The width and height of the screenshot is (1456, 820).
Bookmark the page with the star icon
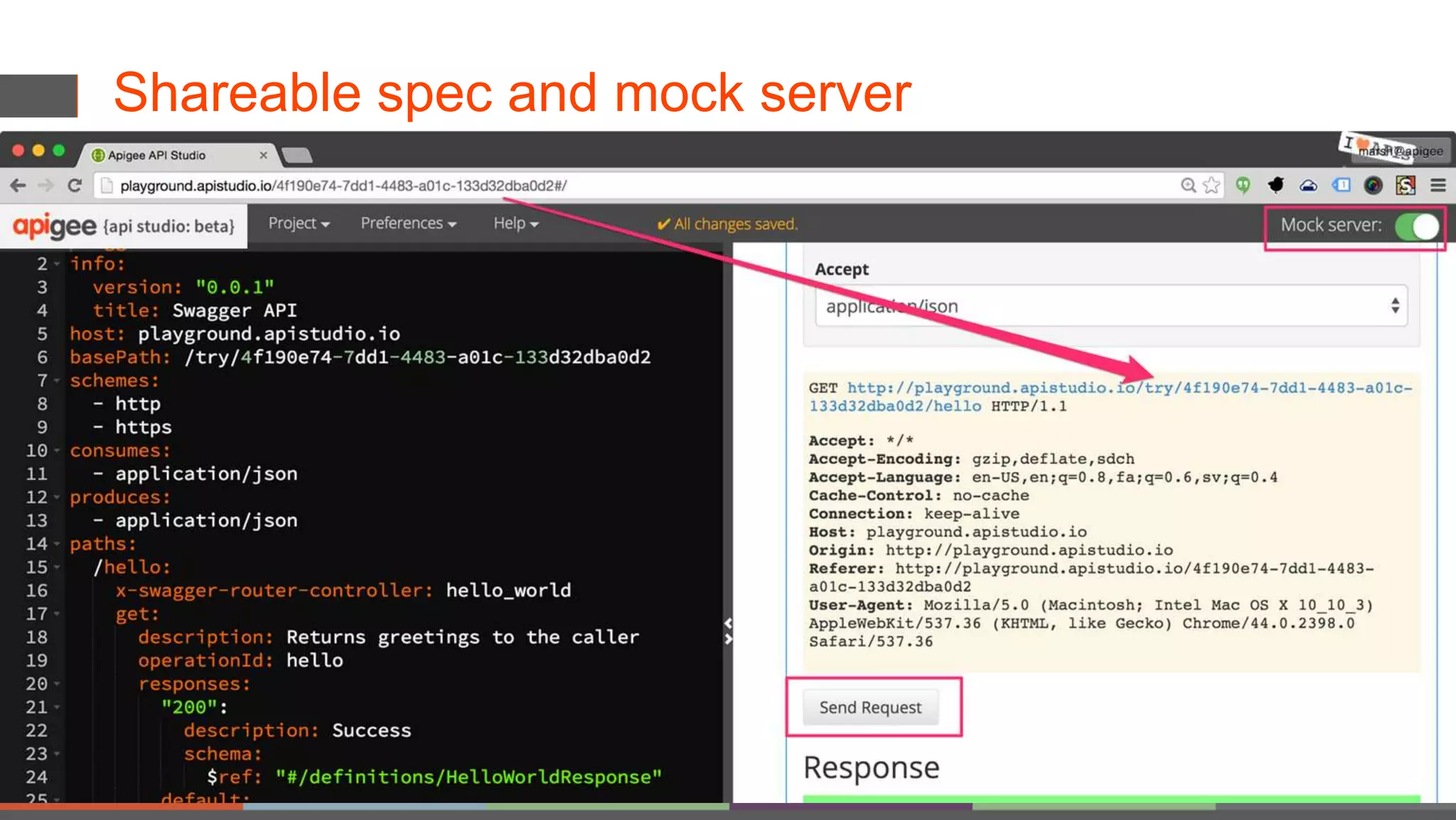[1211, 186]
